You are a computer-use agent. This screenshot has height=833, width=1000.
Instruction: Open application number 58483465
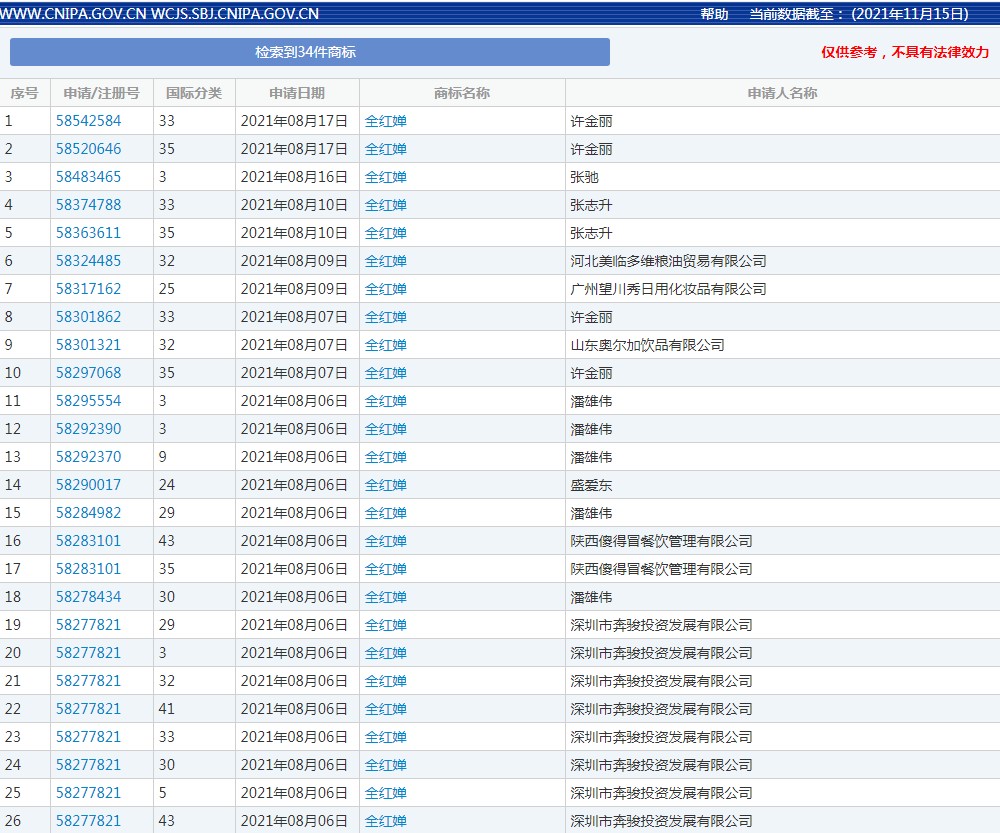(x=88, y=177)
